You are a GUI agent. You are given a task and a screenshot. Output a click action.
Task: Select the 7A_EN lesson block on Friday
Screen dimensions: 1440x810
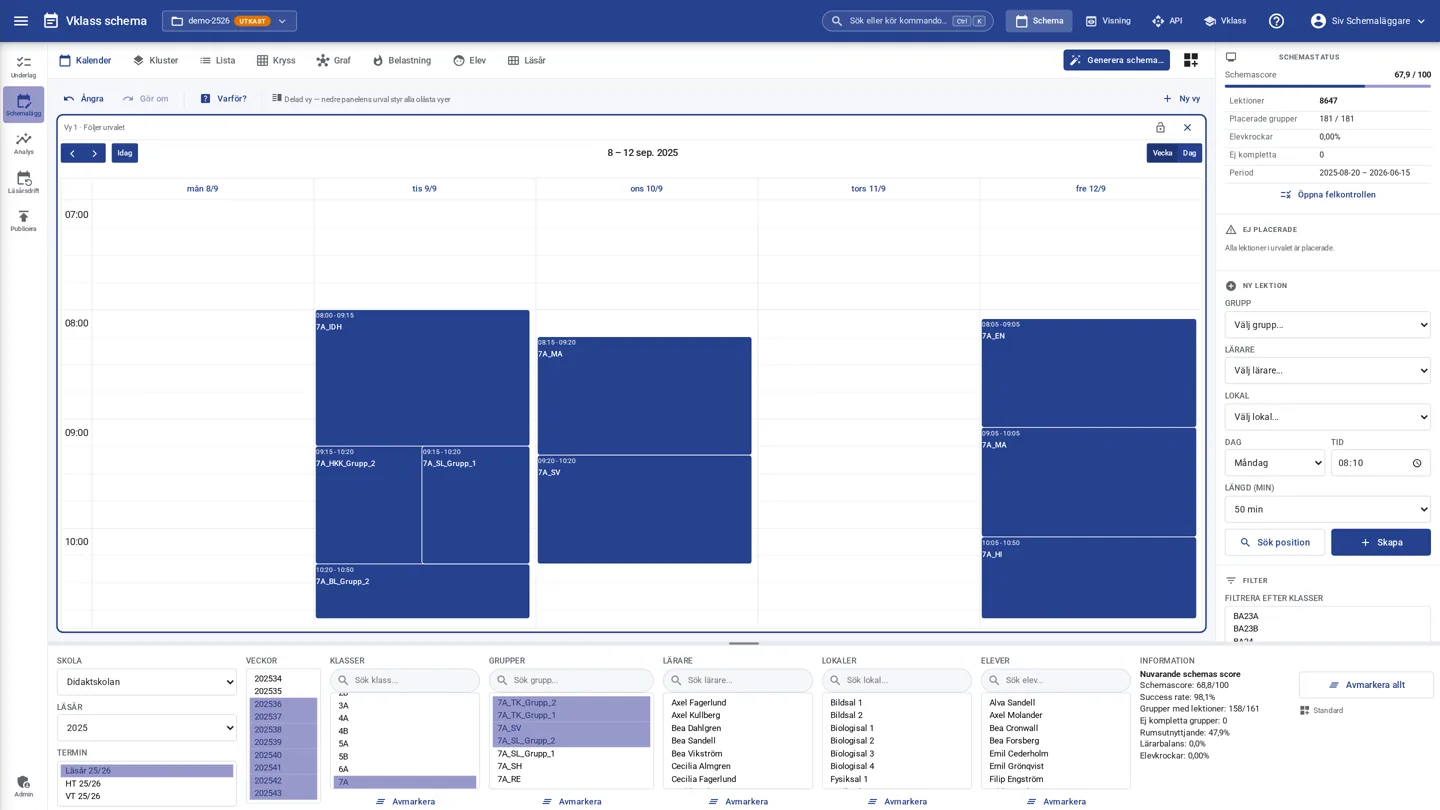[x=1088, y=373]
